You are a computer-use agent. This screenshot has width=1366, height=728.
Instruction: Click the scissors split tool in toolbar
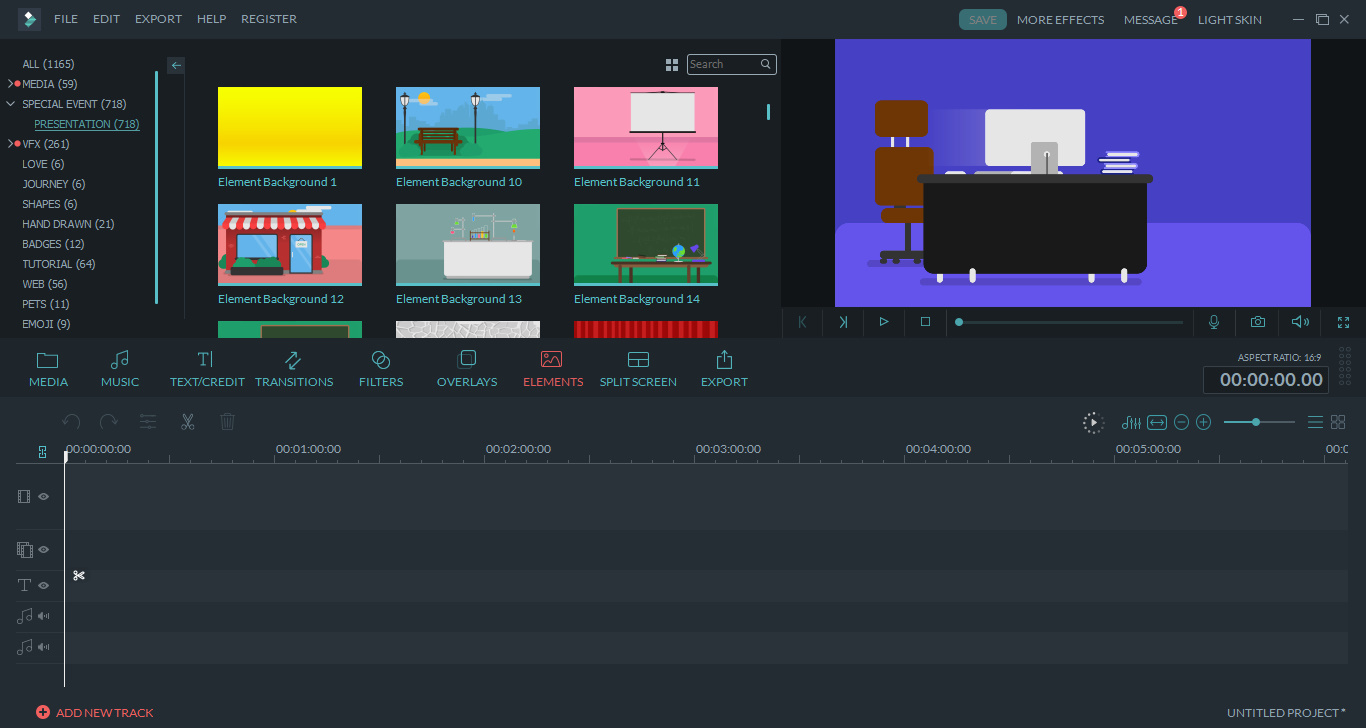tap(187, 422)
